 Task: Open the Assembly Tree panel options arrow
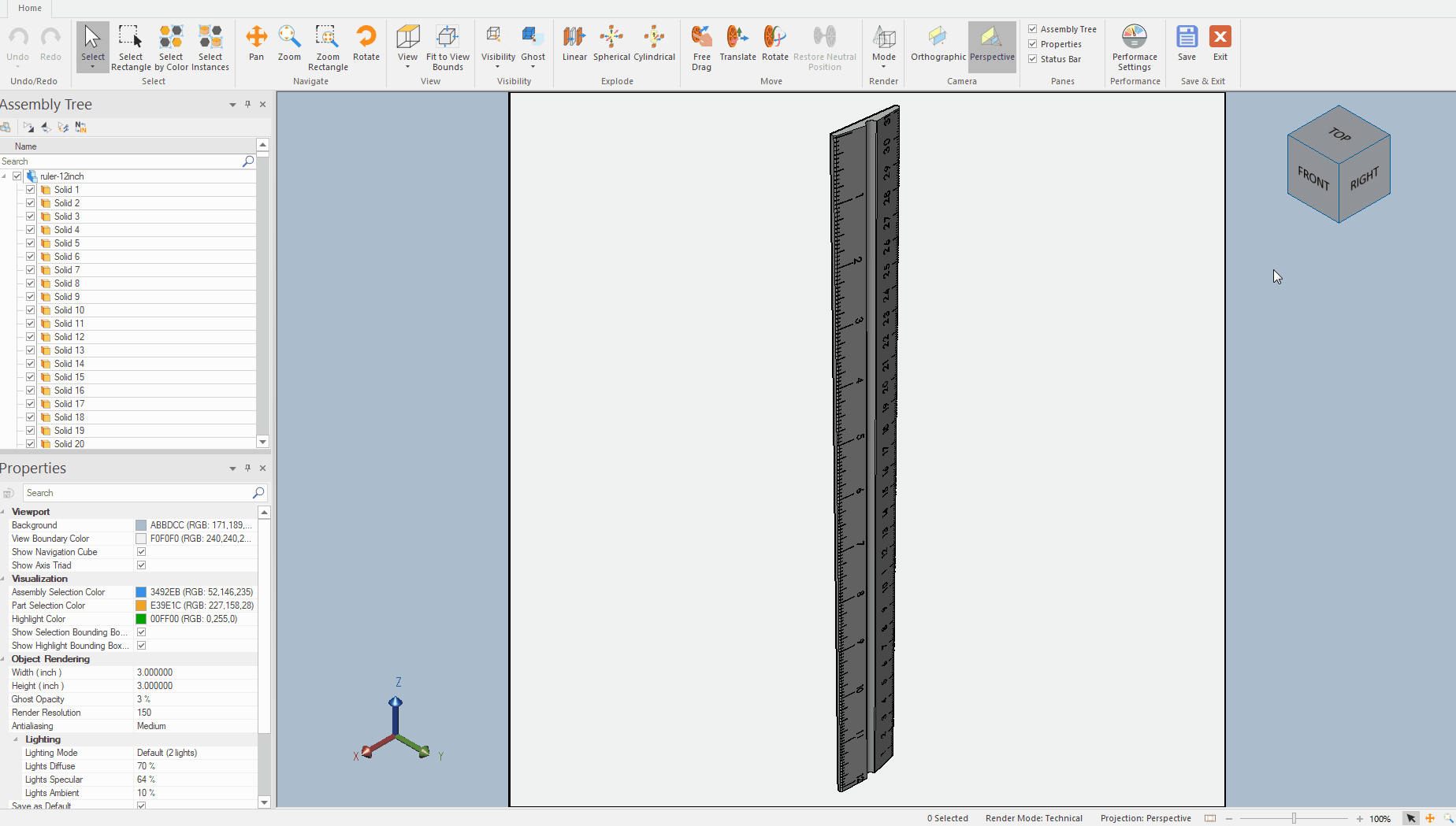click(232, 105)
